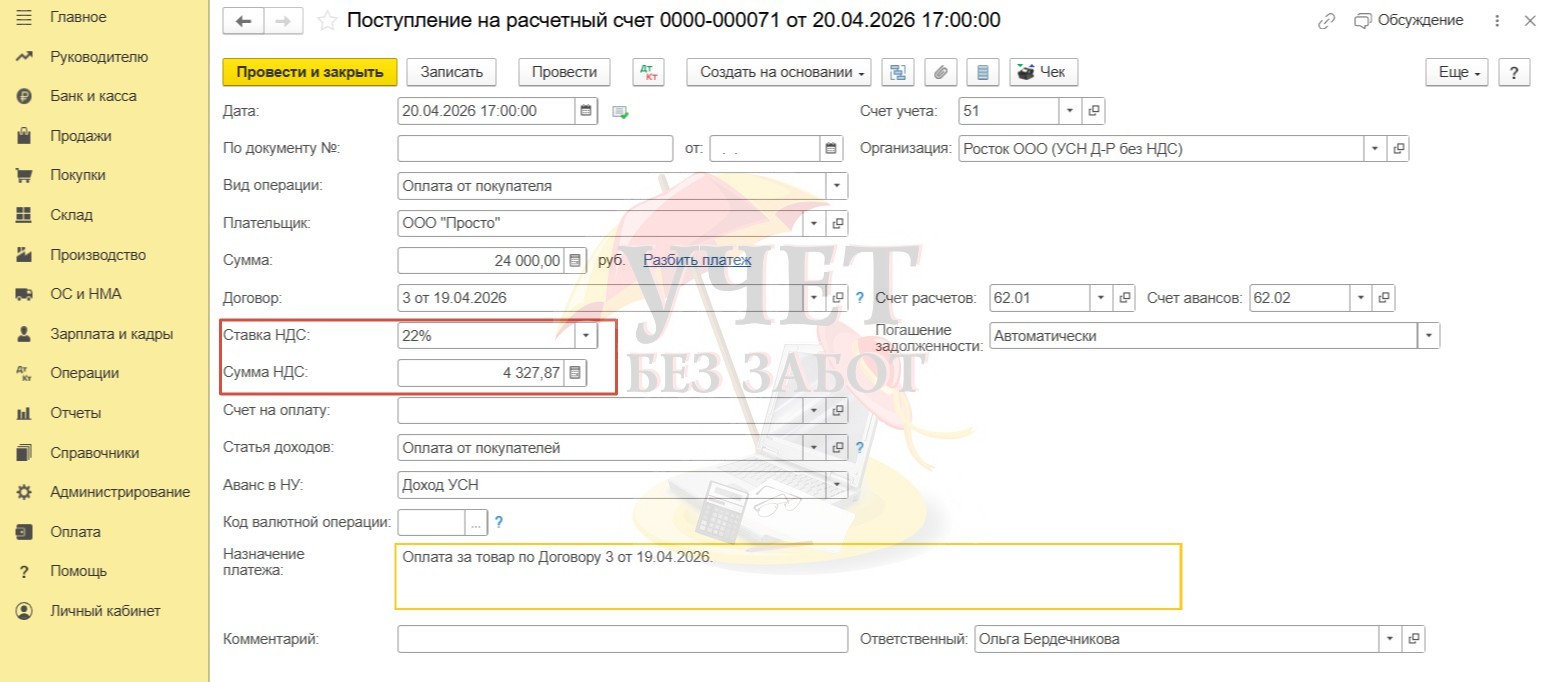Expand the Аванс в НУ dropdown
The width and height of the screenshot is (1552, 682).
[836, 485]
